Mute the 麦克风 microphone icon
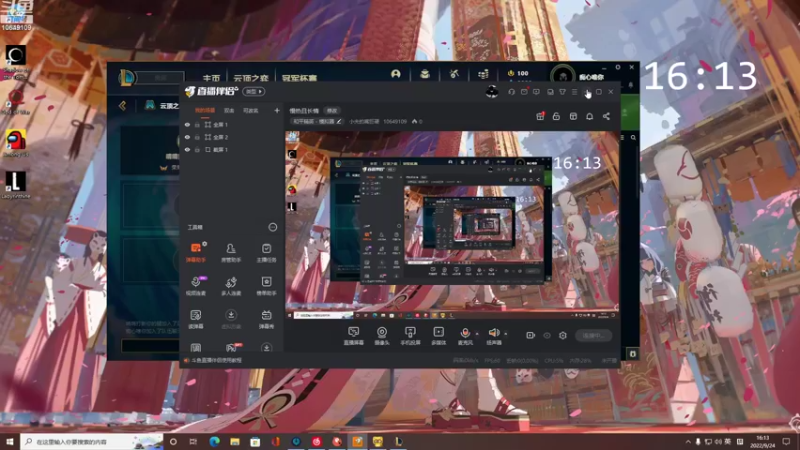This screenshot has width=800, height=450. 465,333
